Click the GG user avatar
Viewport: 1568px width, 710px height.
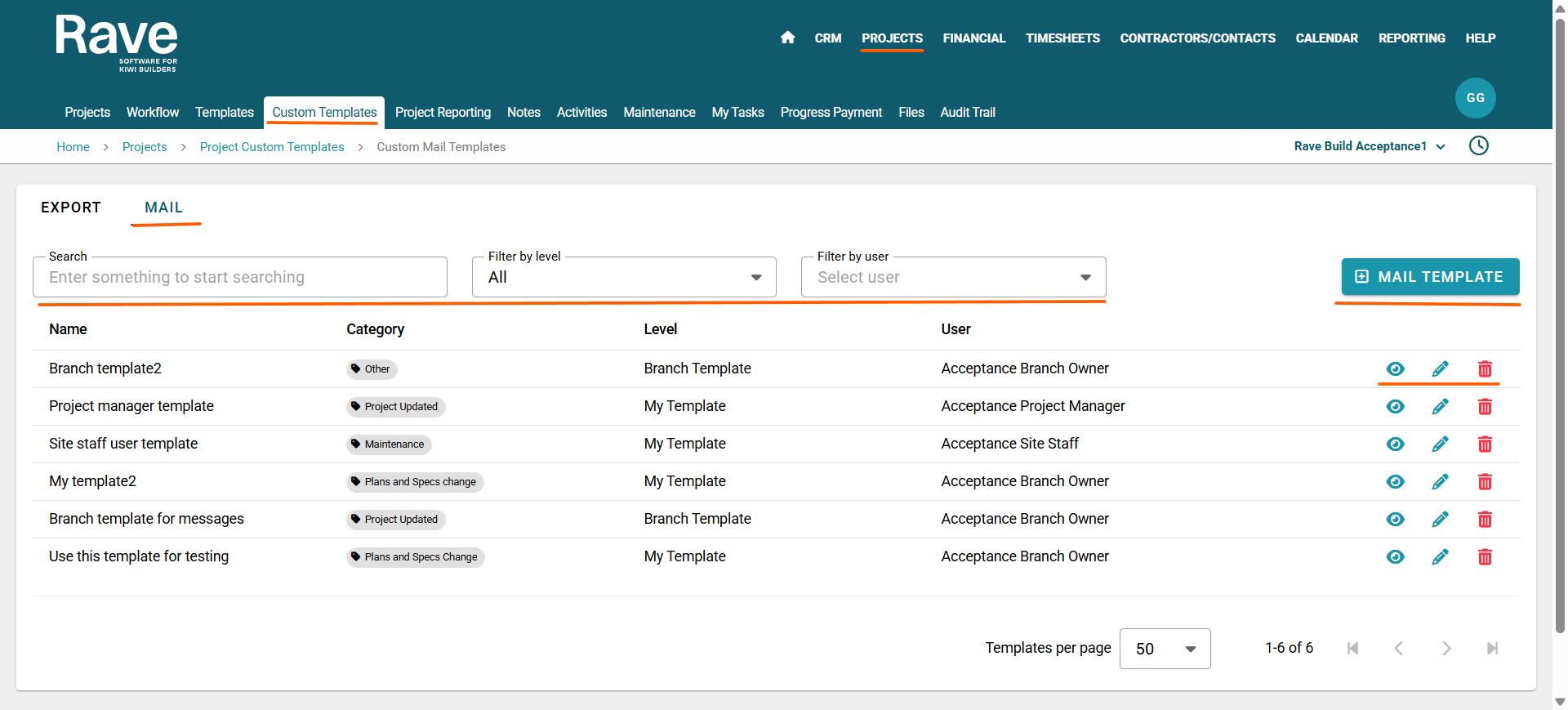(x=1475, y=98)
